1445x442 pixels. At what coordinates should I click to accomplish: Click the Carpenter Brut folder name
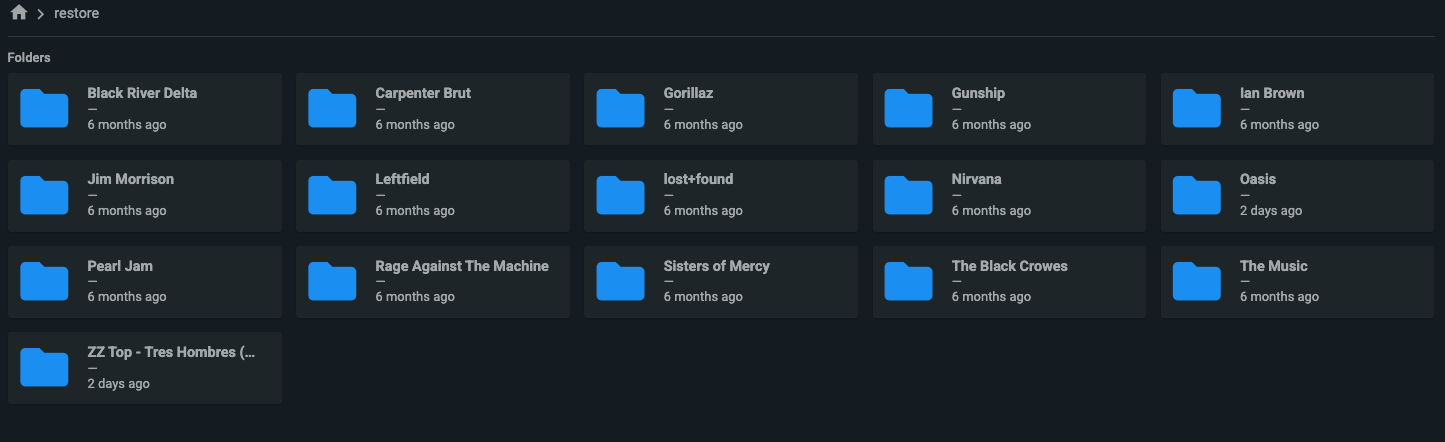[423, 93]
